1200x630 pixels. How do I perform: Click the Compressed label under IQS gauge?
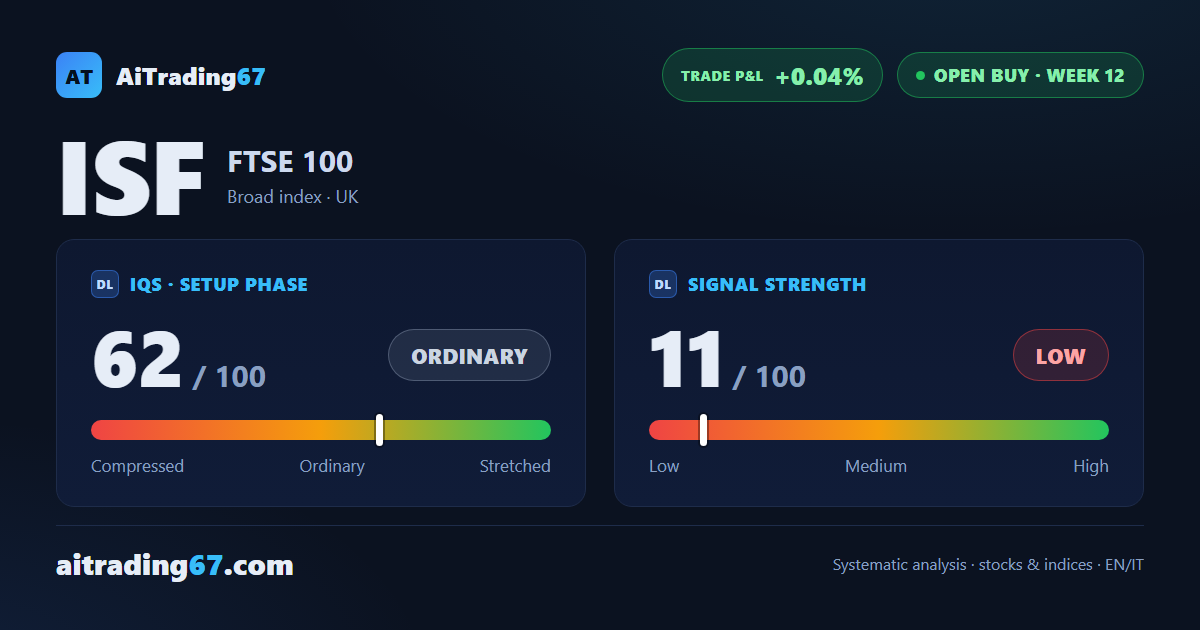[x=137, y=466]
